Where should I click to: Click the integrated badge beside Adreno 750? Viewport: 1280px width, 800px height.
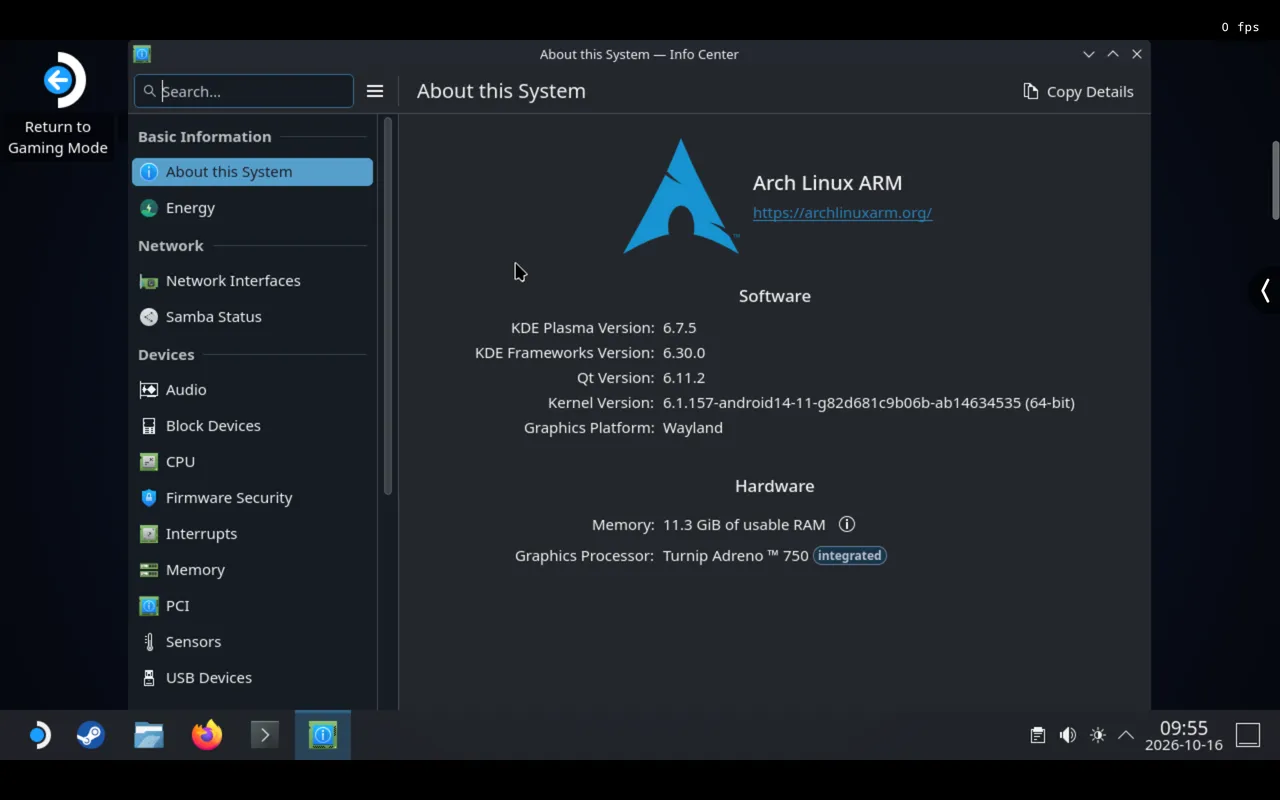pos(850,556)
